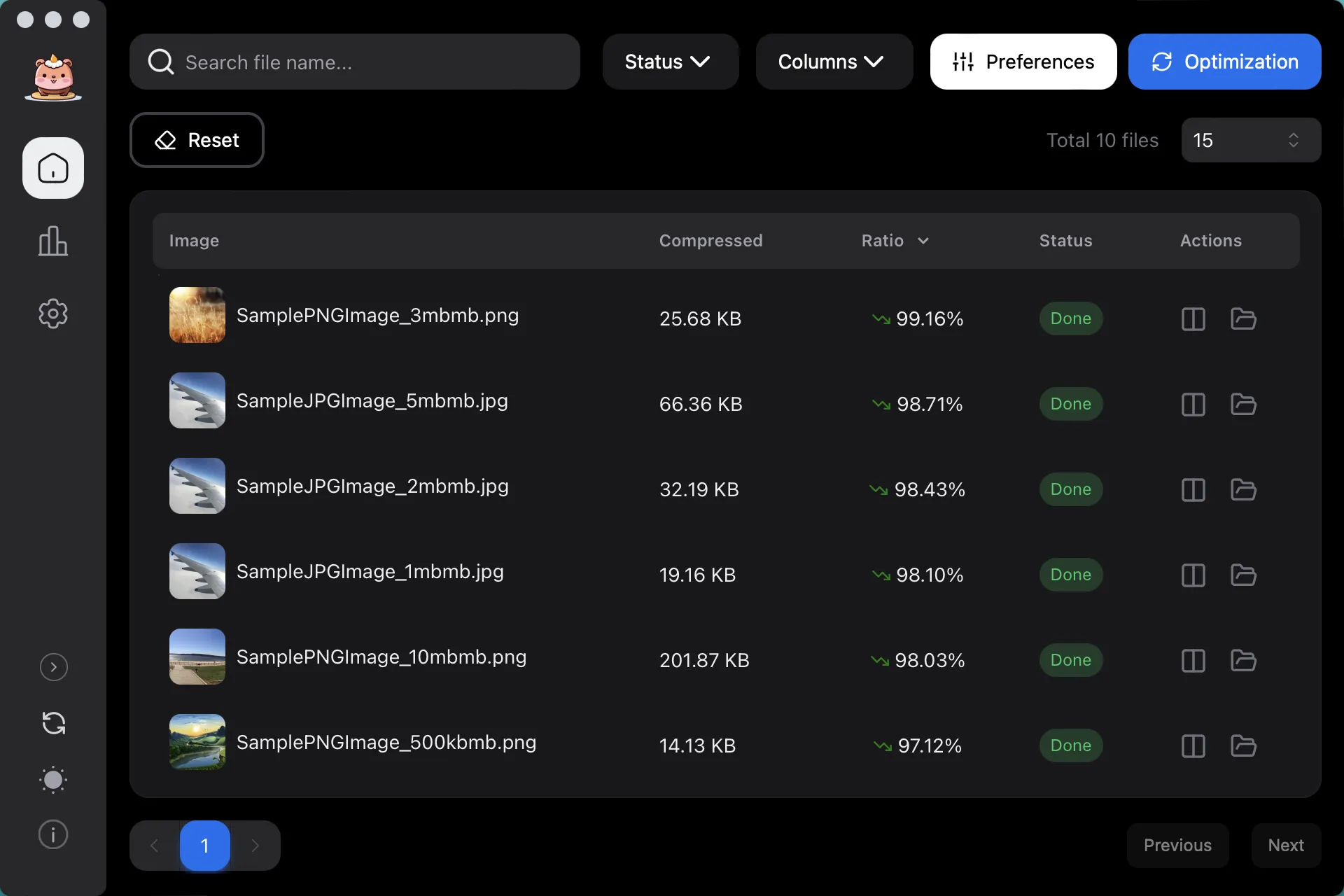Open app settings via gear icon
The width and height of the screenshot is (1344, 896).
click(52, 314)
